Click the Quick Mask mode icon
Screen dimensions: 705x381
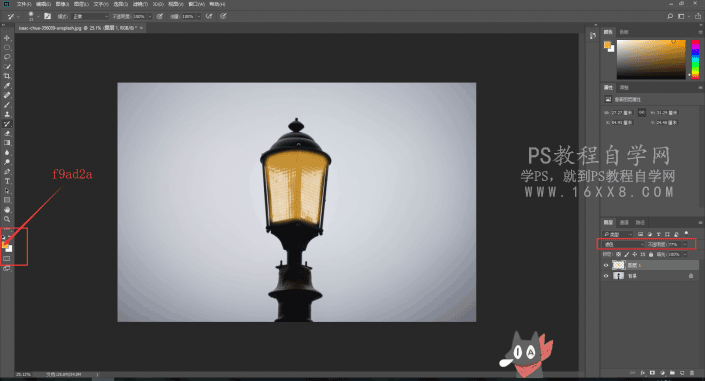pos(7,259)
